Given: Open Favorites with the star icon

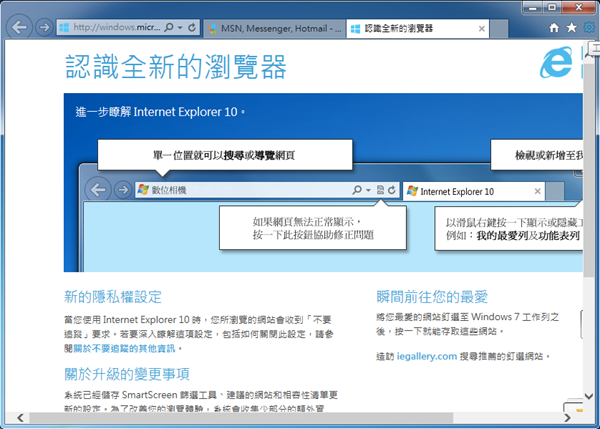Looking at the screenshot, I should [571, 28].
